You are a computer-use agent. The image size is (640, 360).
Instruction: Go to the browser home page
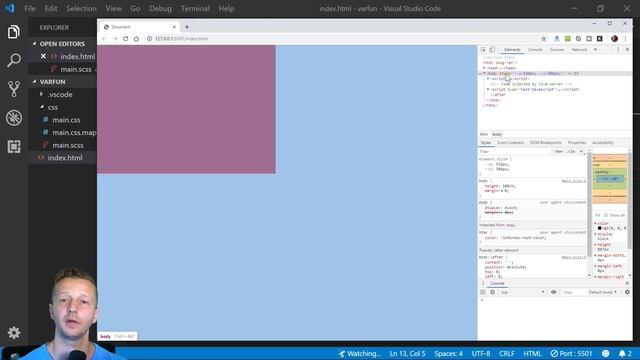[136, 39]
